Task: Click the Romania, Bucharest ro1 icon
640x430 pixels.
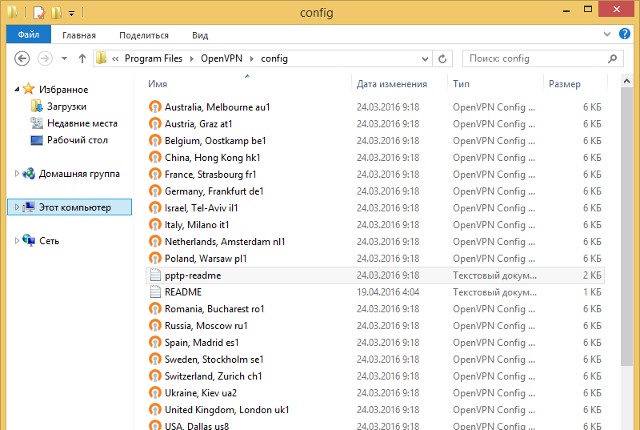Action: pos(155,308)
